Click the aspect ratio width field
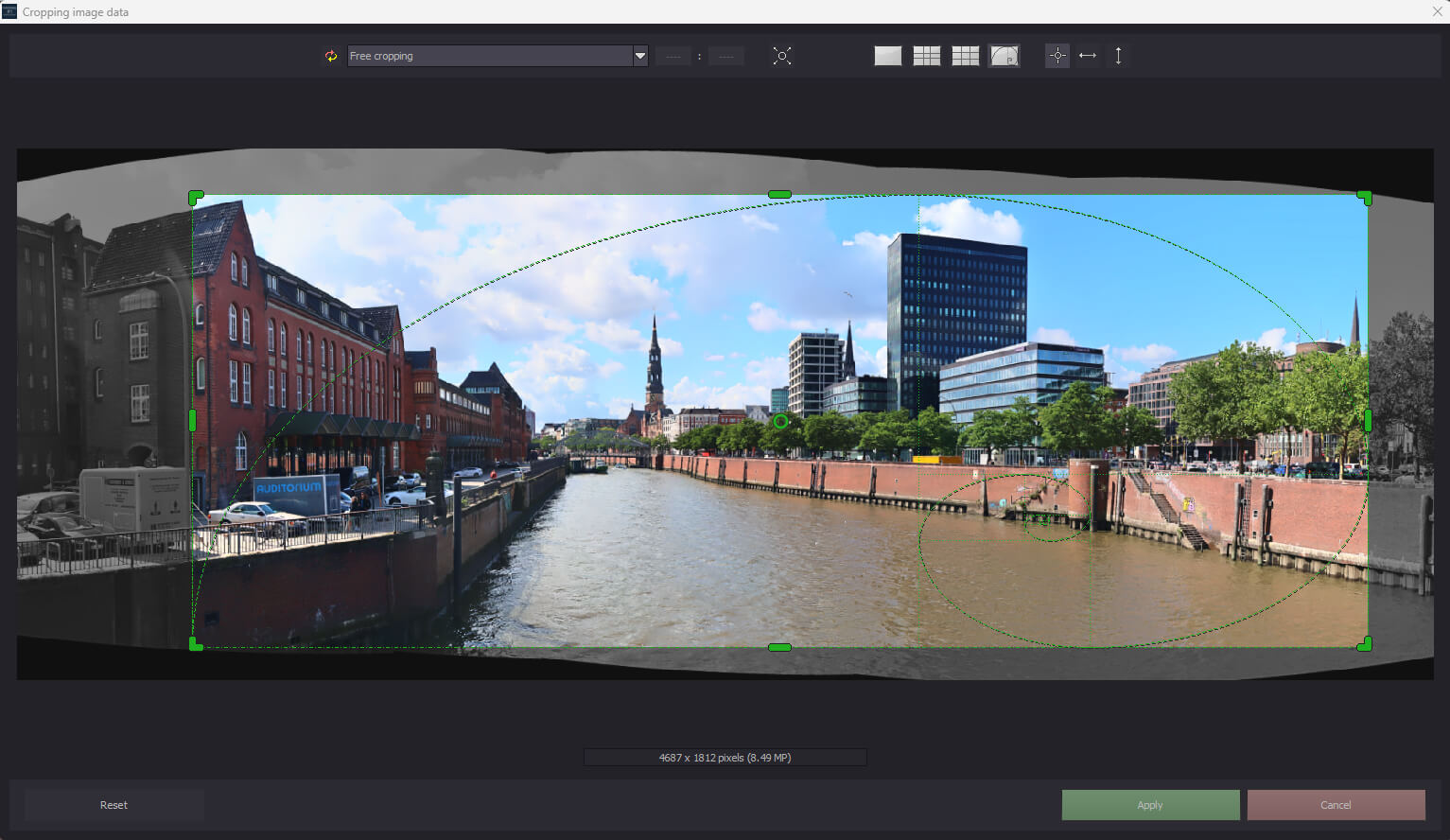The width and height of the screenshot is (1450, 840). 673,57
